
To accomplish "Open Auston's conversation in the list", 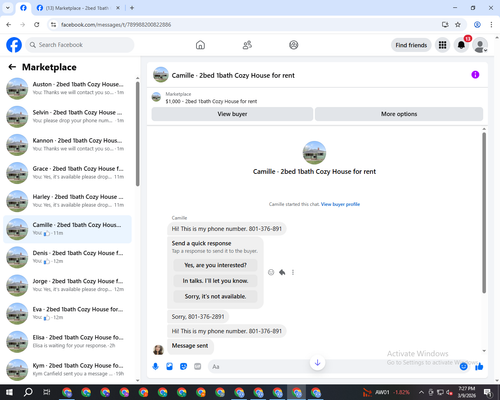I will click(67, 88).
